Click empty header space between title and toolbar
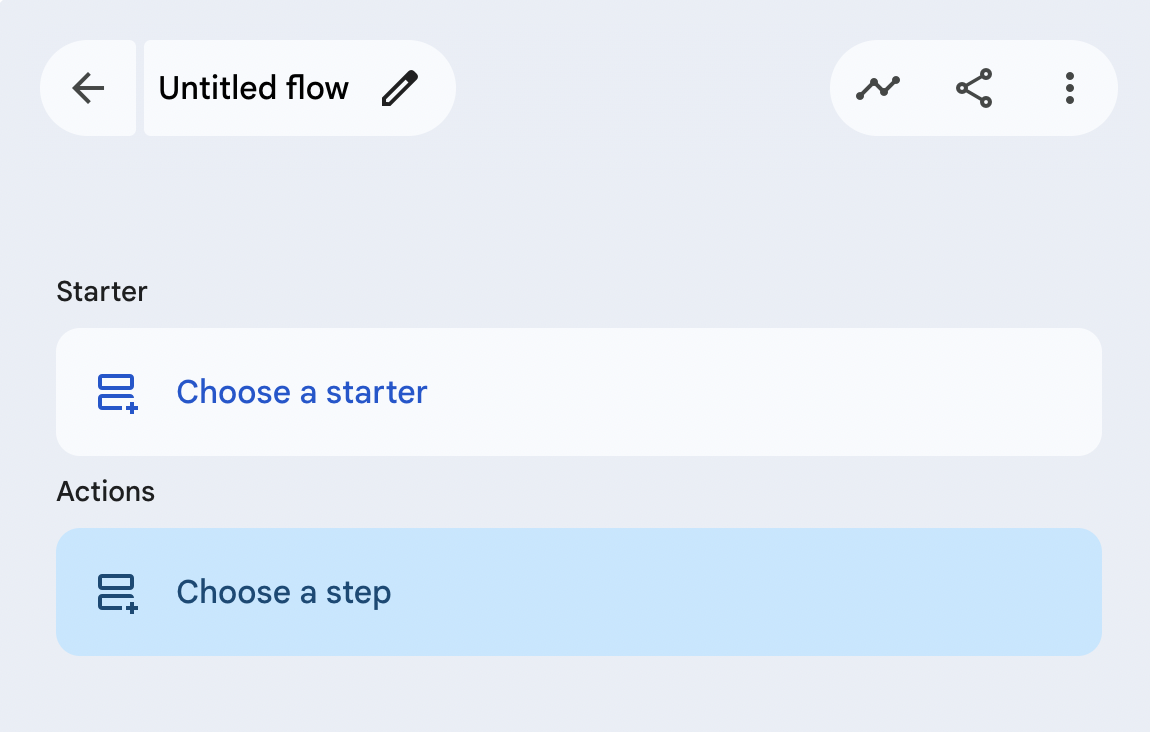 point(640,88)
